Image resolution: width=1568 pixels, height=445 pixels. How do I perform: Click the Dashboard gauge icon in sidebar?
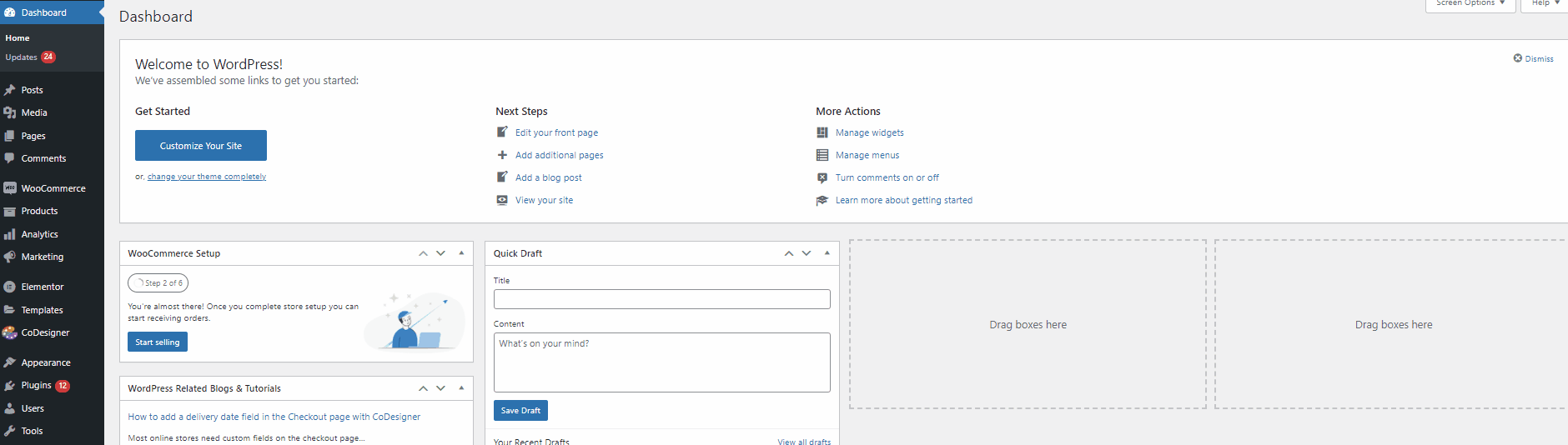pos(10,12)
